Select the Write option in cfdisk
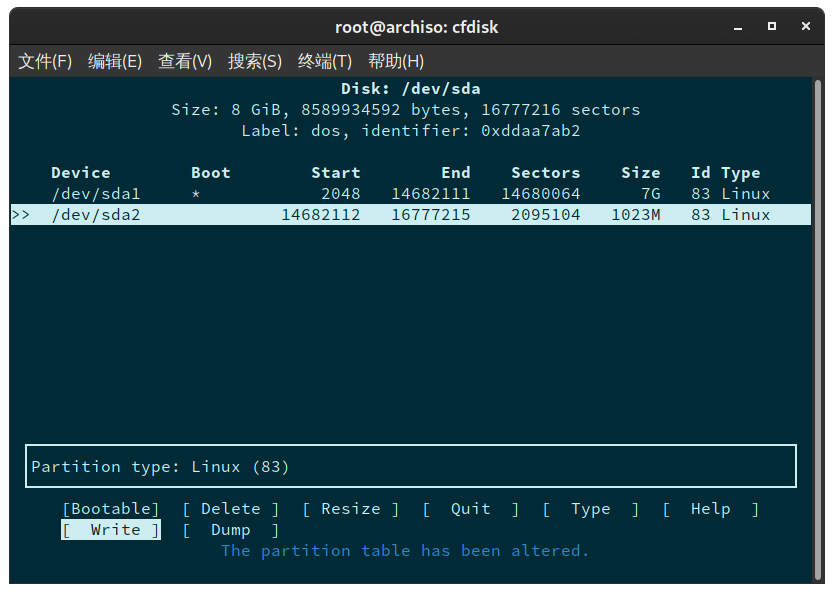This screenshot has height=593, width=834. pos(110,530)
